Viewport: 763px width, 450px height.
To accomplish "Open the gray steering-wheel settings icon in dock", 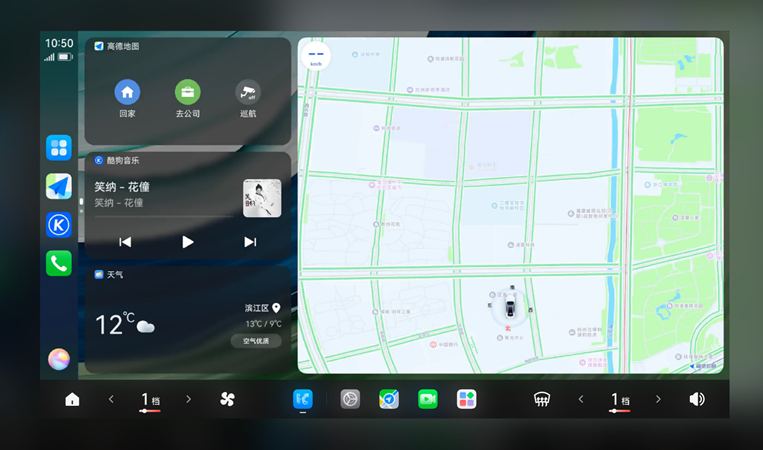I will tap(350, 399).
